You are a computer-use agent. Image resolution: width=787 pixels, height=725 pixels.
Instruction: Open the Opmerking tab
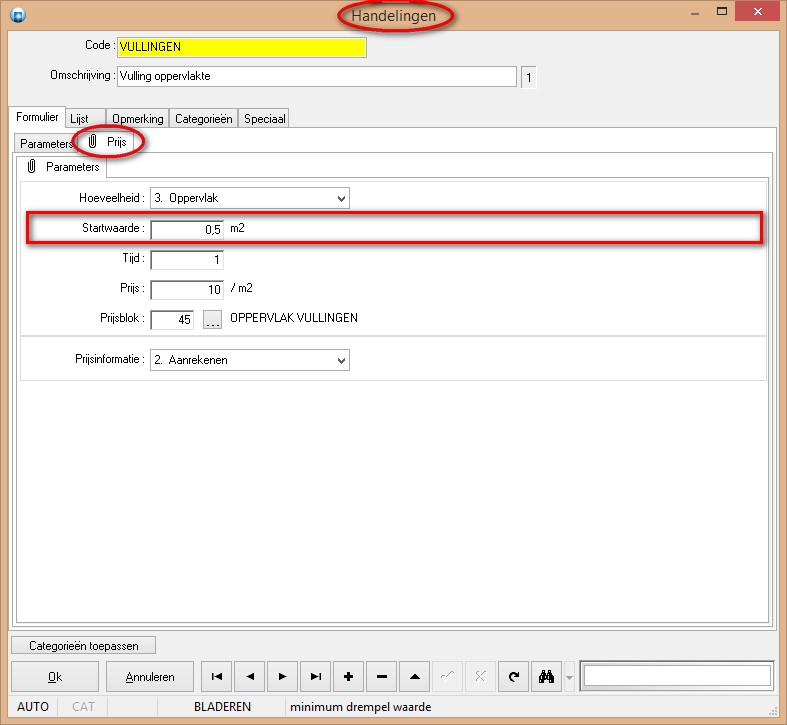coord(138,119)
